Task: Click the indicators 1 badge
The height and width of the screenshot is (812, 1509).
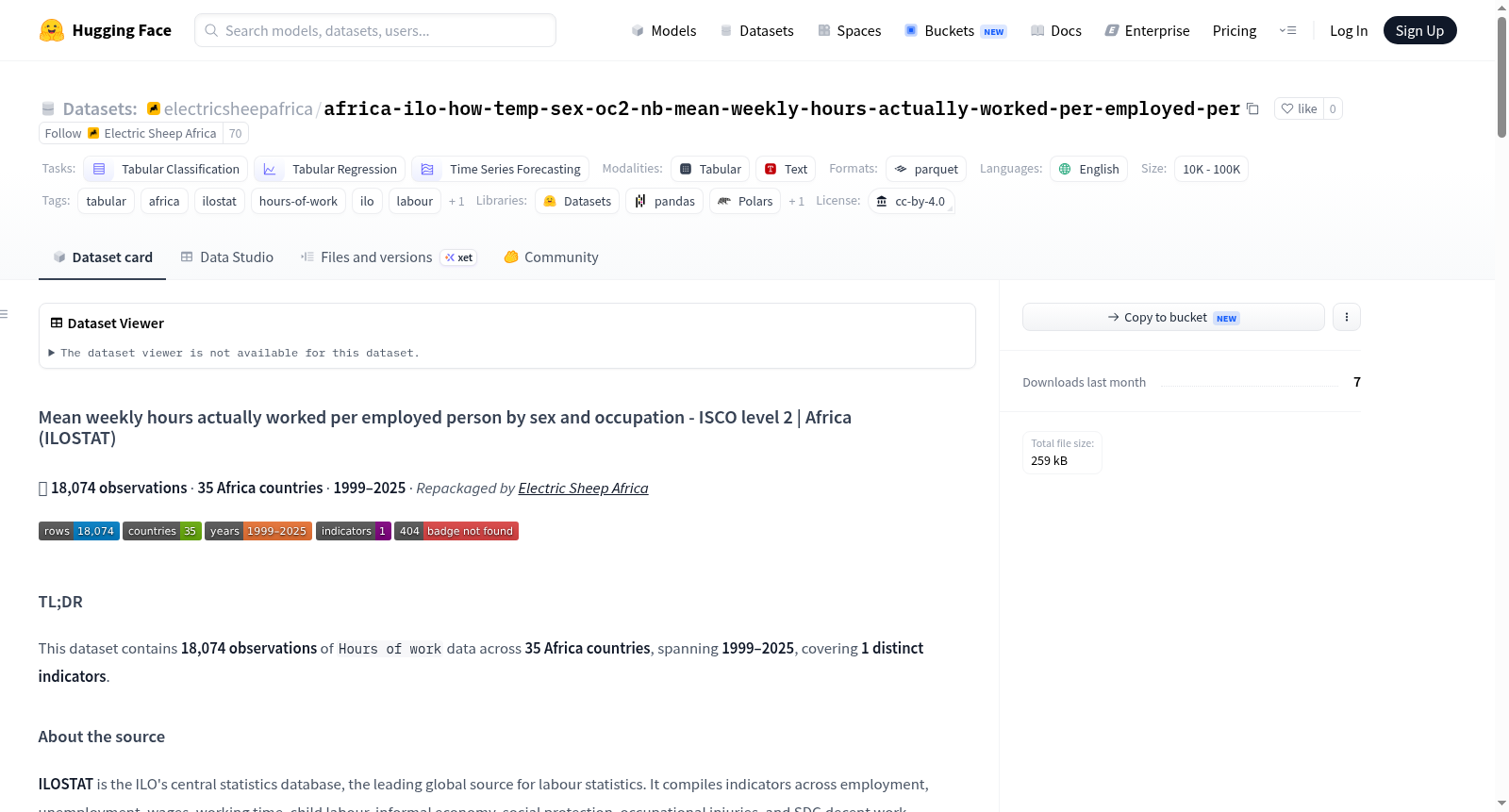Action: [x=354, y=531]
